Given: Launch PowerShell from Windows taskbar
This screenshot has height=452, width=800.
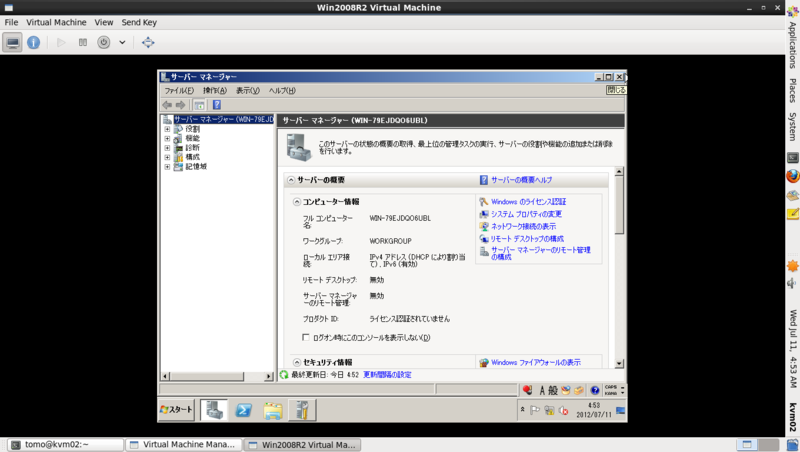Looking at the screenshot, I should [x=244, y=410].
